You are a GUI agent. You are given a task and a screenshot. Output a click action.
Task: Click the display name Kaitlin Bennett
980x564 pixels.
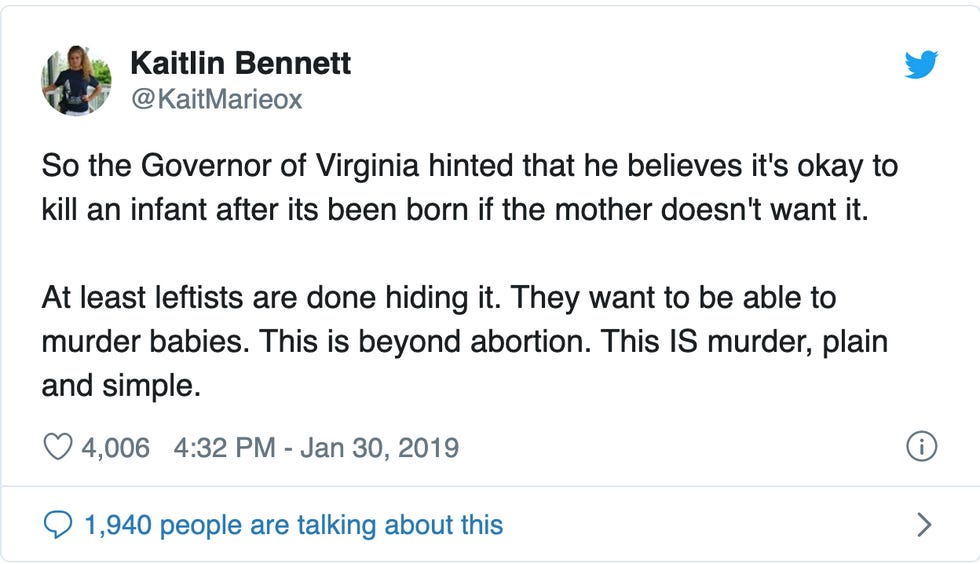[x=240, y=64]
